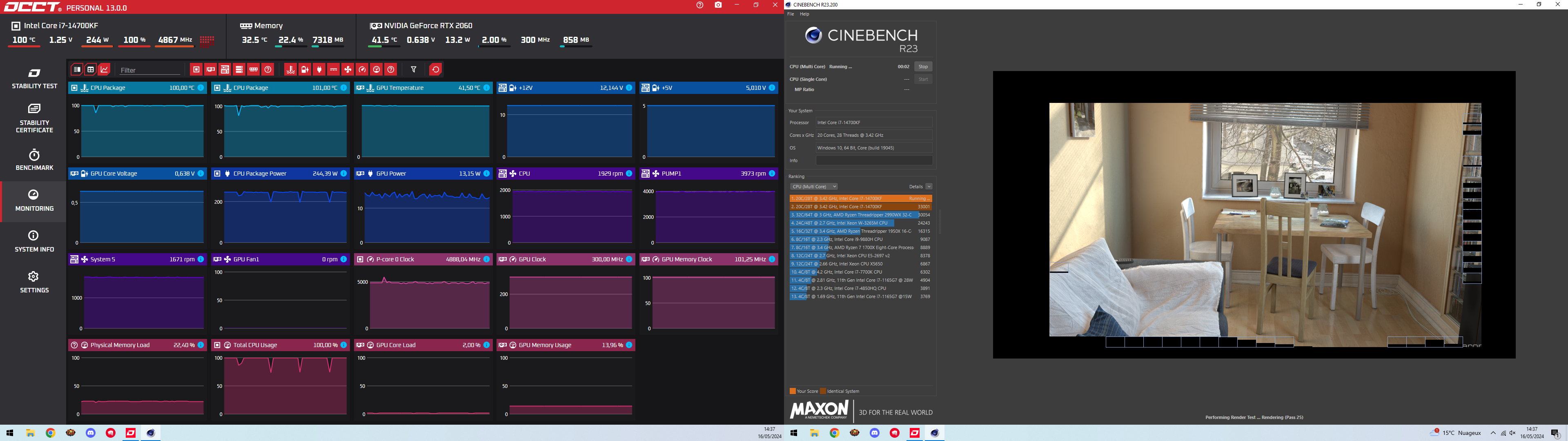Screen dimensions: 1568x441
Task: Open Discord from the right taskbar
Action: tap(875, 433)
